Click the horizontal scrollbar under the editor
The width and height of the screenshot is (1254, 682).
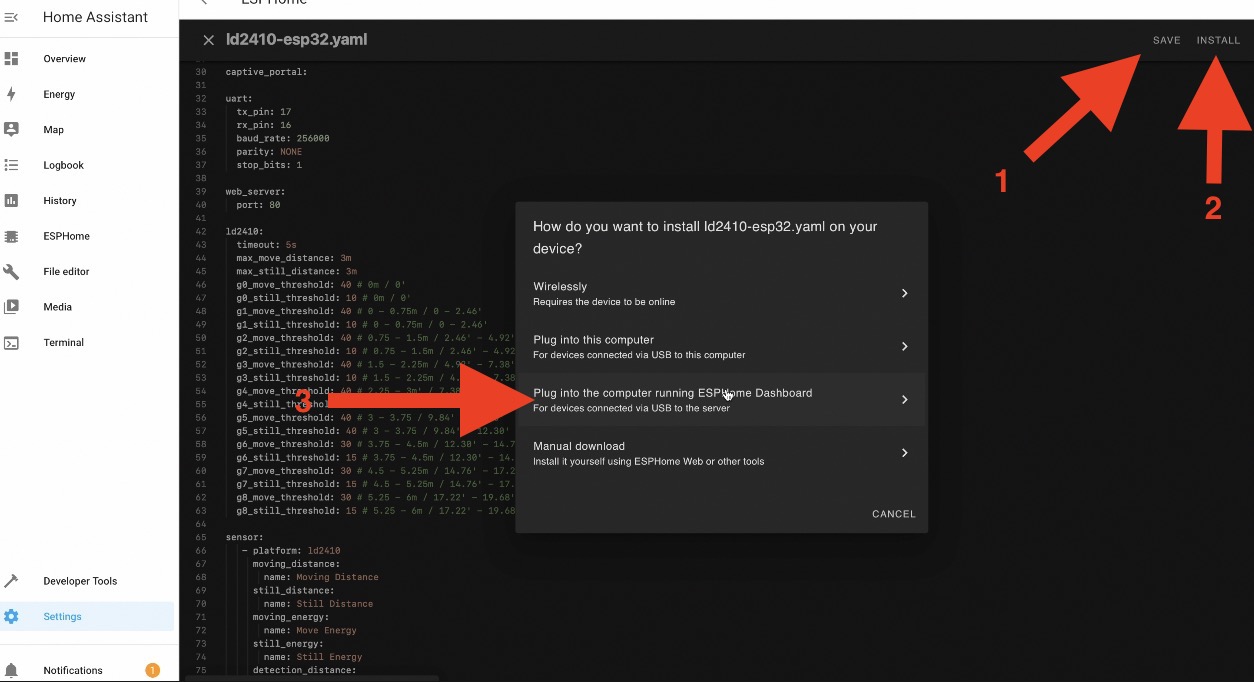point(312,678)
